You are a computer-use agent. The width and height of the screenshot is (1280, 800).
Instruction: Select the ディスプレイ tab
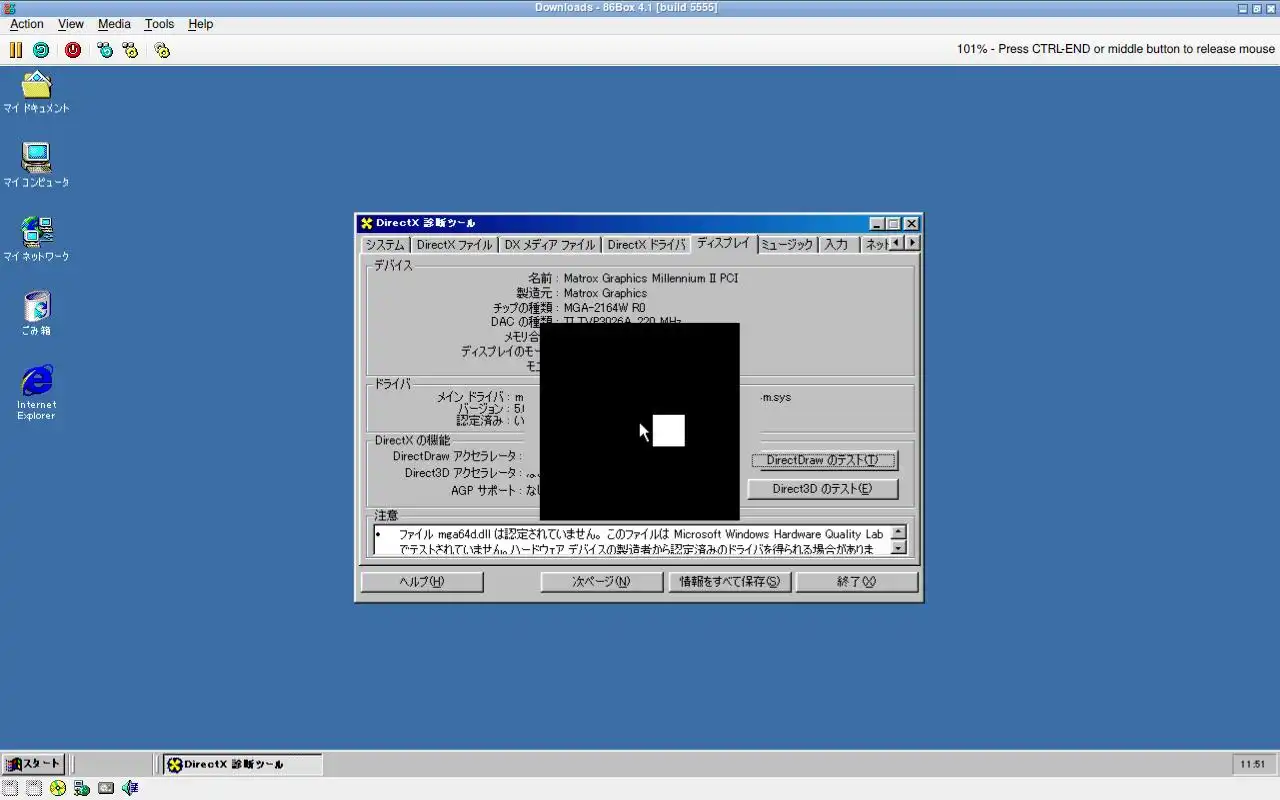[723, 243]
